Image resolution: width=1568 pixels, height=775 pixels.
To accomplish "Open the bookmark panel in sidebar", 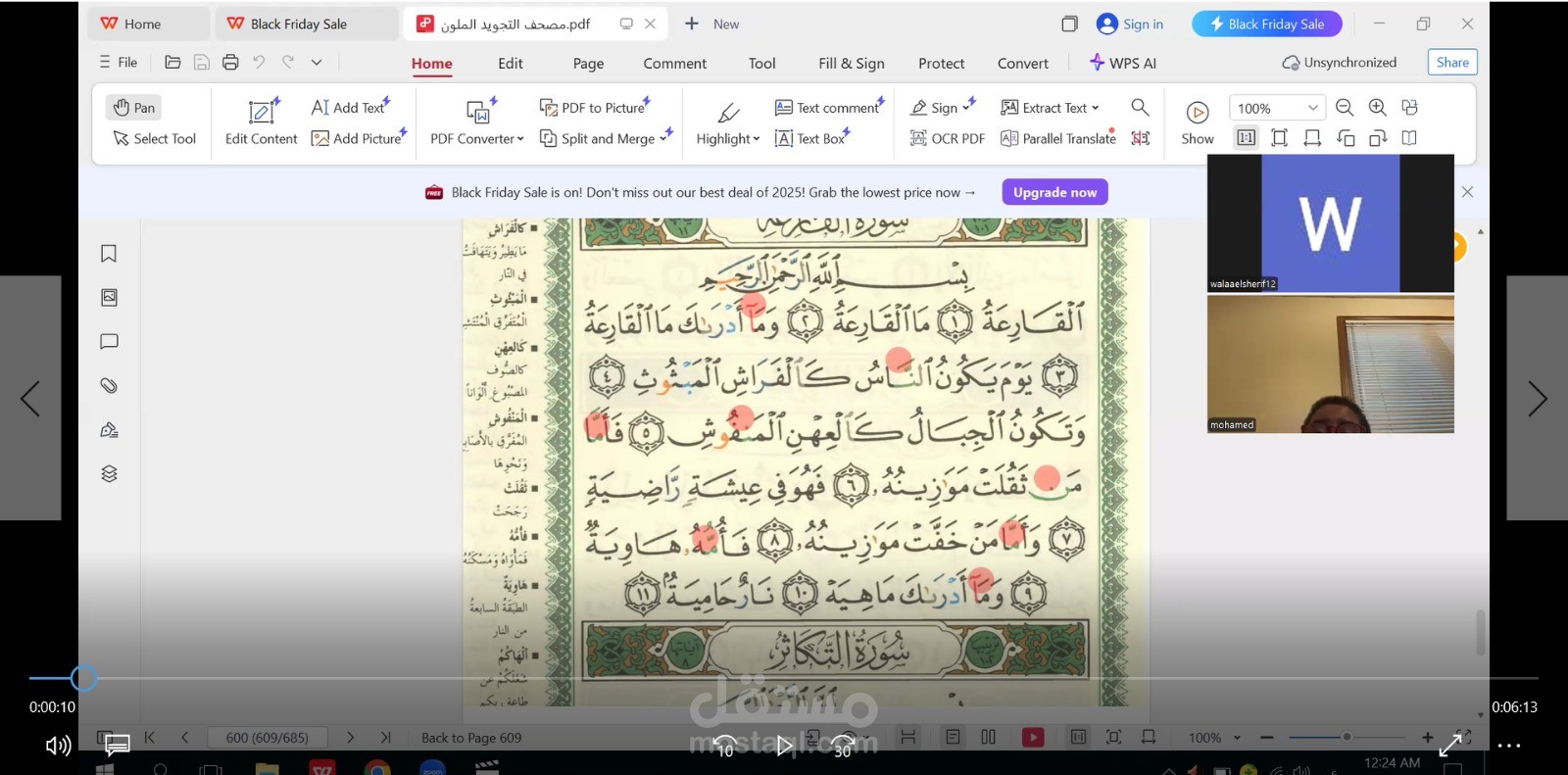I will (109, 254).
